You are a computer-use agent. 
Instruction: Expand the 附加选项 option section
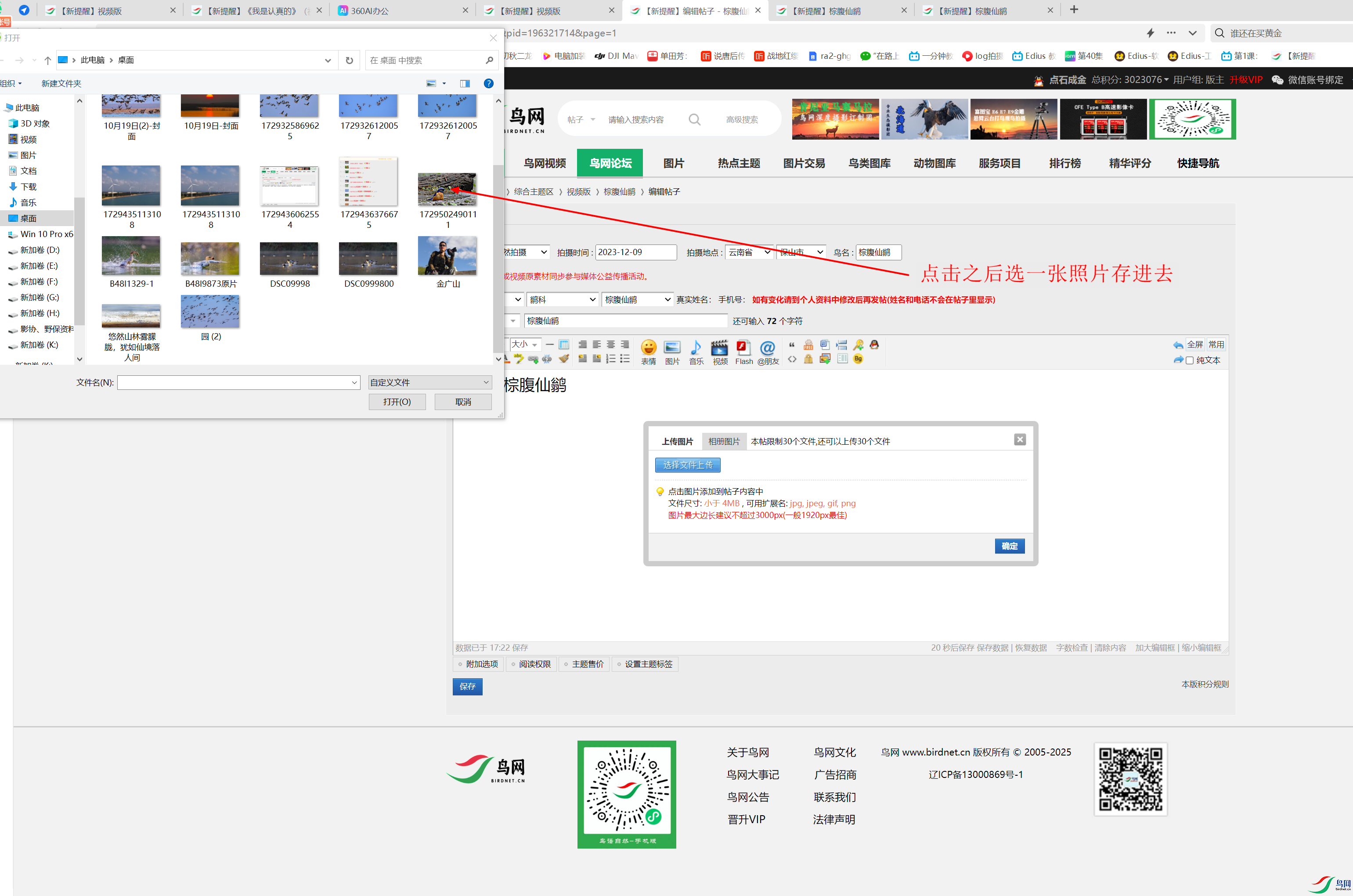point(478,664)
